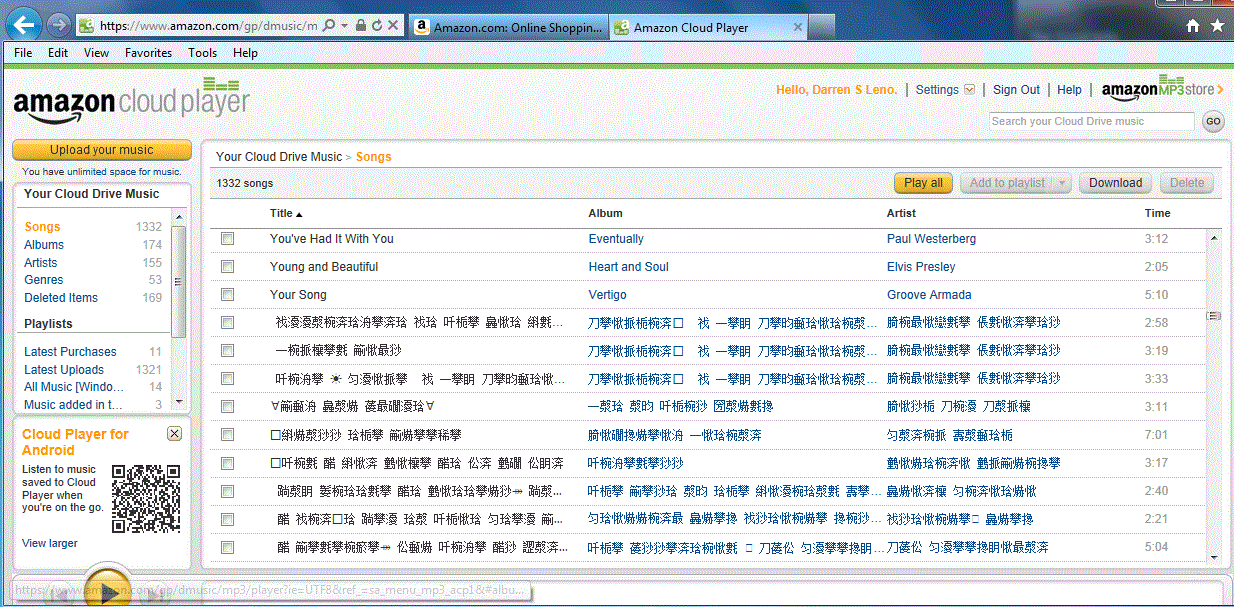The image size is (1234, 607).
Task: Select the checkbox of the 3:11 song
Action: tap(227, 407)
